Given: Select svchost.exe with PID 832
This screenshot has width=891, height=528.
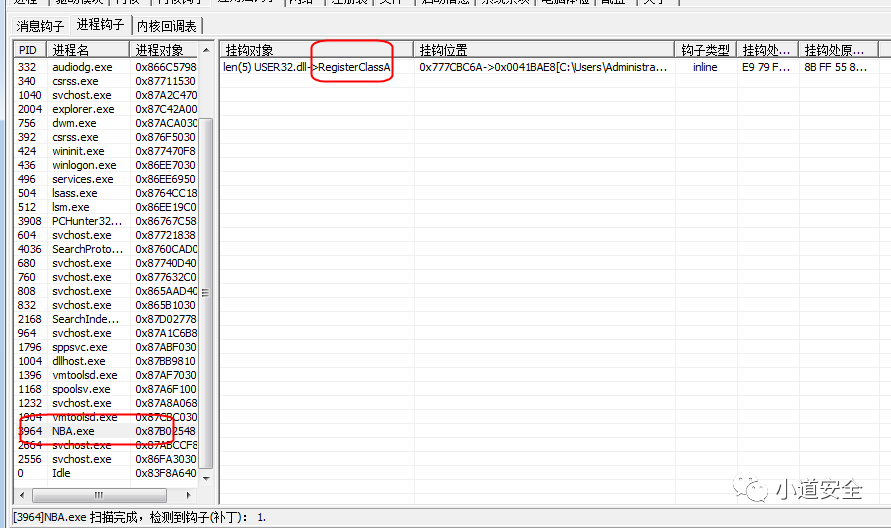Looking at the screenshot, I should click(x=106, y=305).
